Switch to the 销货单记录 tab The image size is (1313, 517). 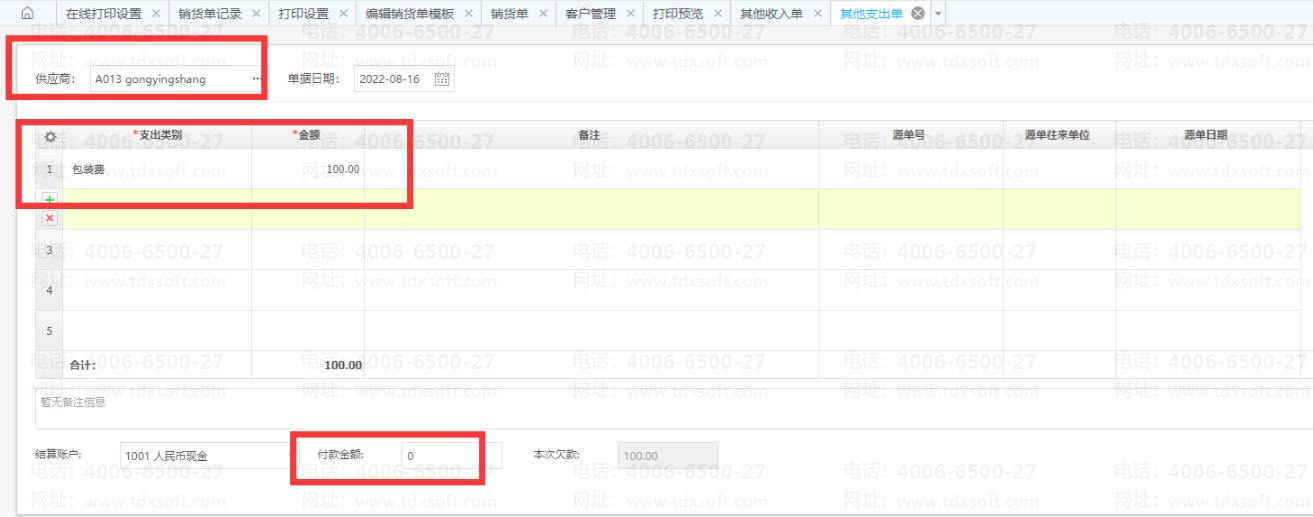pos(211,14)
